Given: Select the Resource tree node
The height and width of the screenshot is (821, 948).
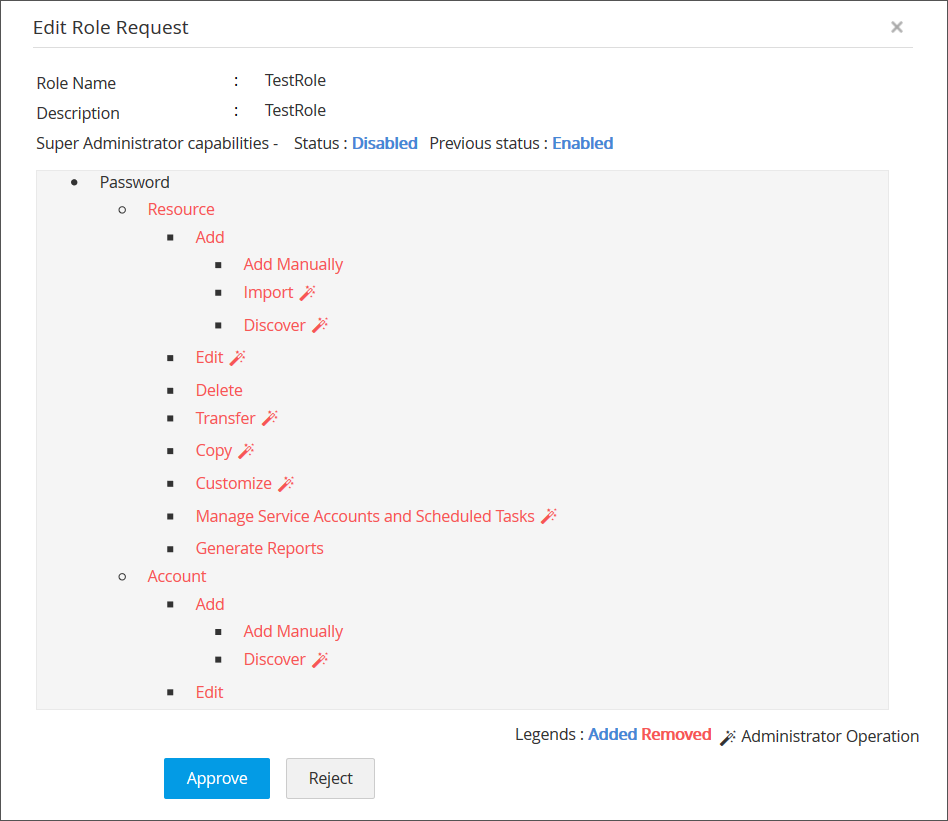Looking at the screenshot, I should tap(181, 209).
